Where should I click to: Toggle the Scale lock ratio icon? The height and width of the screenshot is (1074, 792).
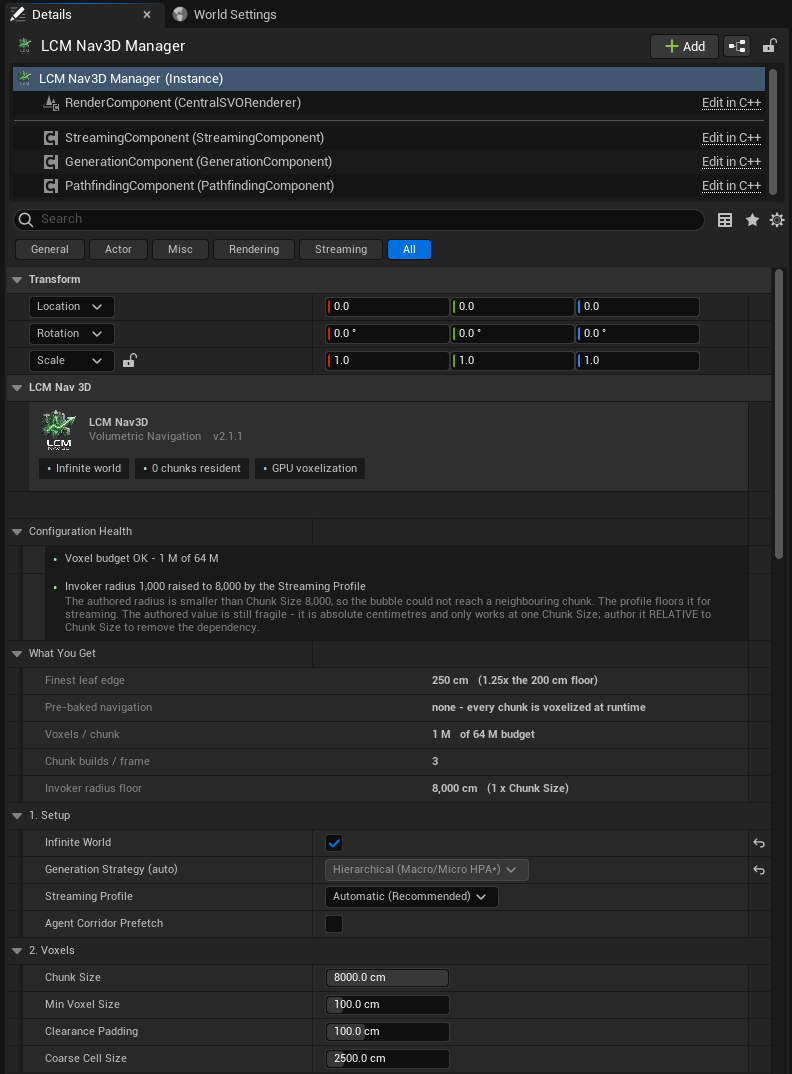pyautogui.click(x=129, y=360)
